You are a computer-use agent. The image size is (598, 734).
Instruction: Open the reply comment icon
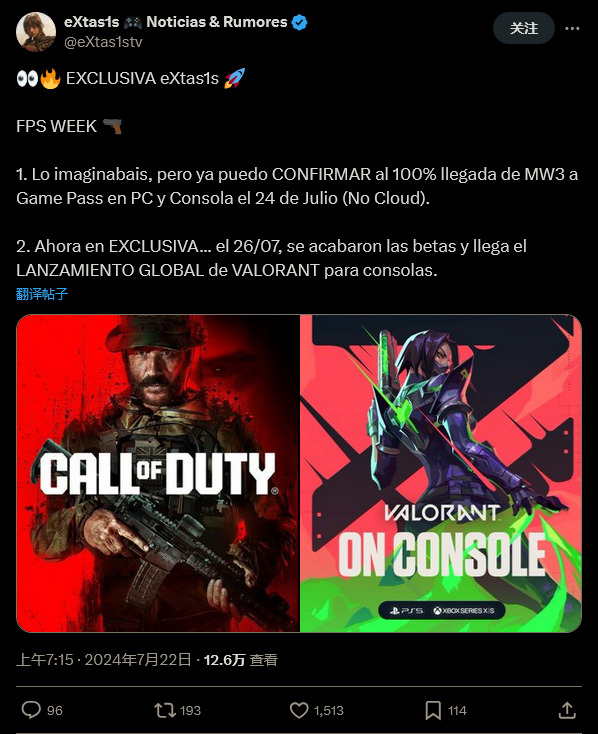tap(31, 710)
